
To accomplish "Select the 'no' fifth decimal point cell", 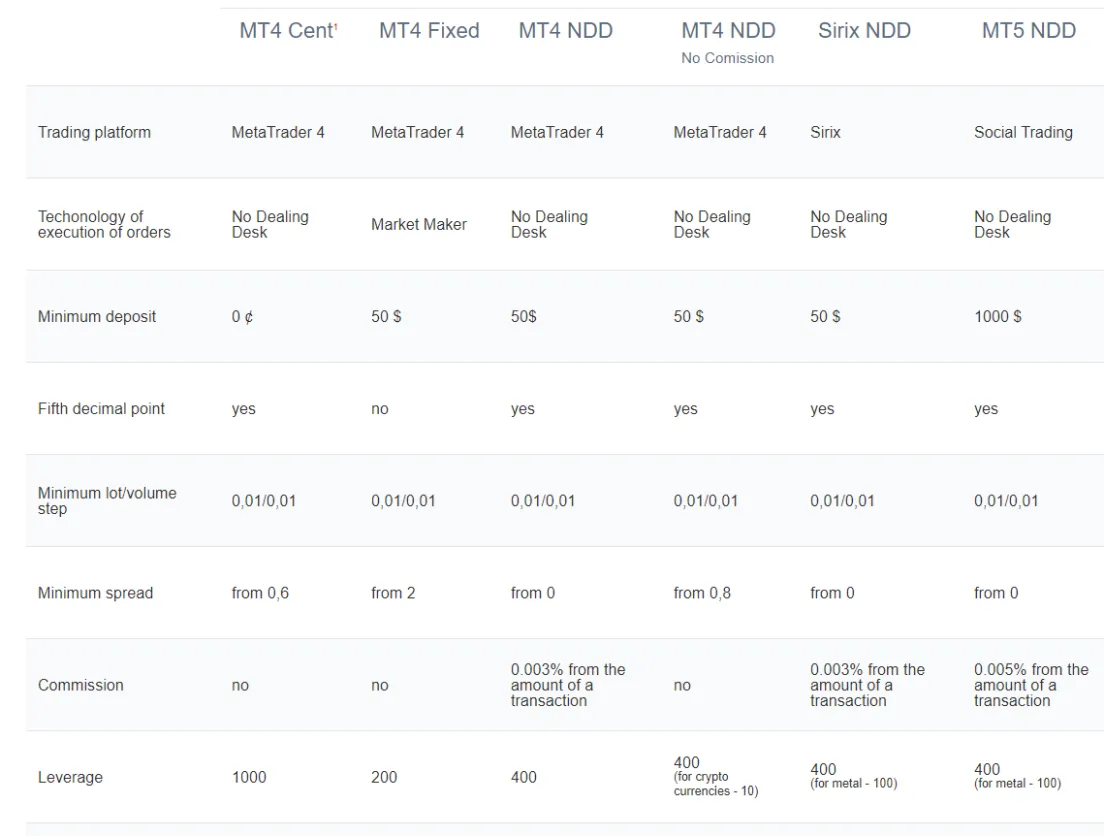I will (x=380, y=410).
